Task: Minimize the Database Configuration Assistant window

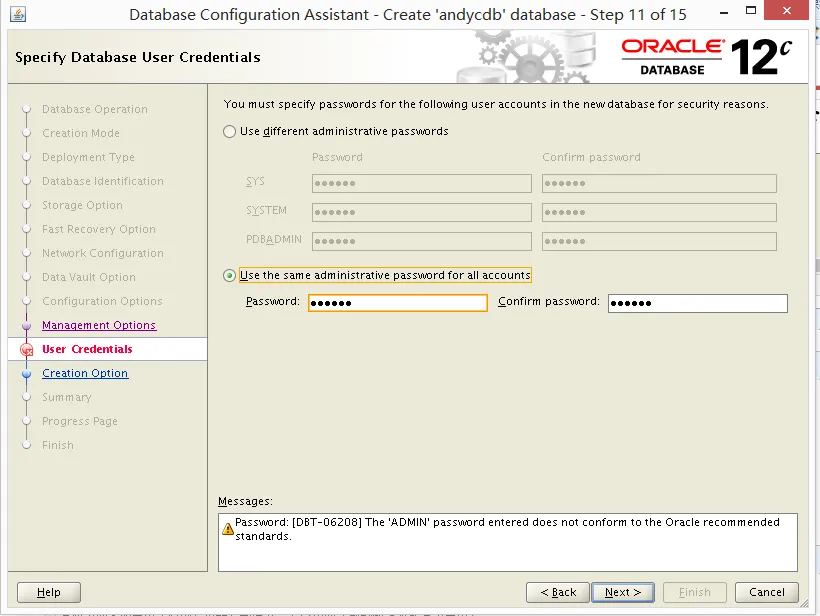Action: pos(724,13)
